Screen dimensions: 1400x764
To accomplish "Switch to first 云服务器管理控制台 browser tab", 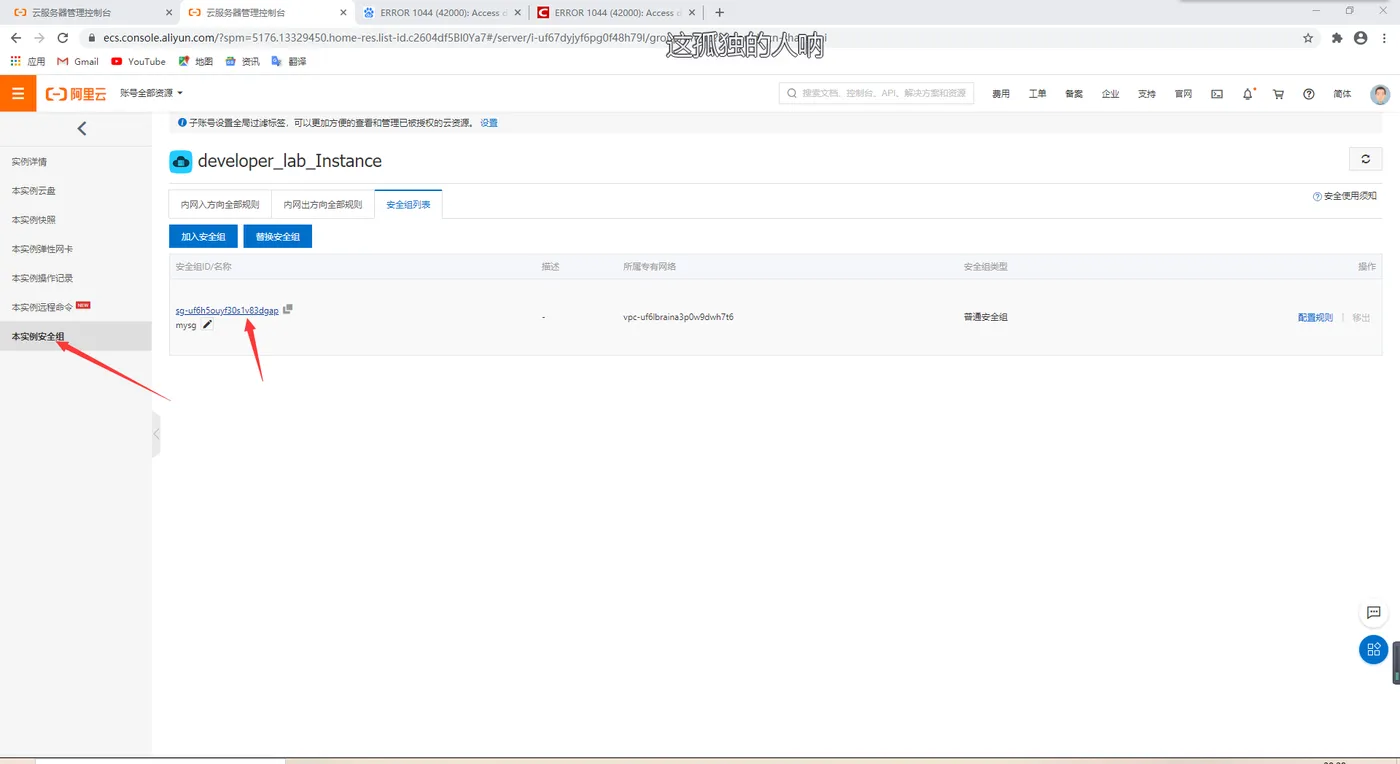I will pyautogui.click(x=90, y=13).
